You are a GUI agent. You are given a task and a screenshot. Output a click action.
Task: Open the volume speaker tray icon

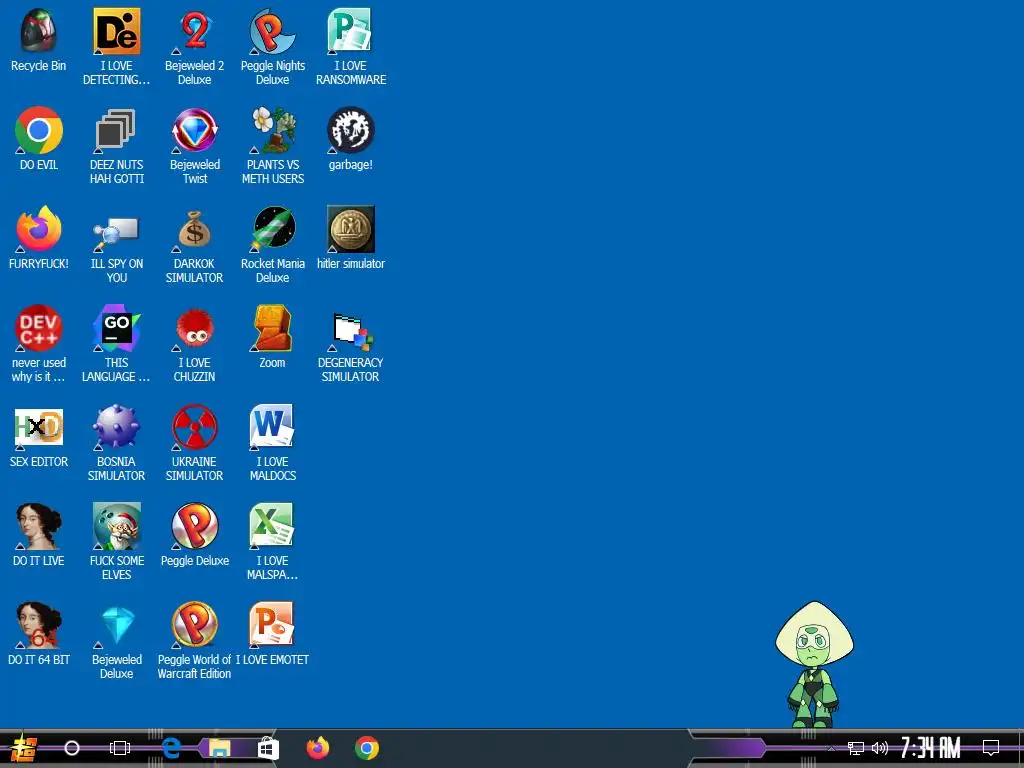pyautogui.click(x=880, y=748)
